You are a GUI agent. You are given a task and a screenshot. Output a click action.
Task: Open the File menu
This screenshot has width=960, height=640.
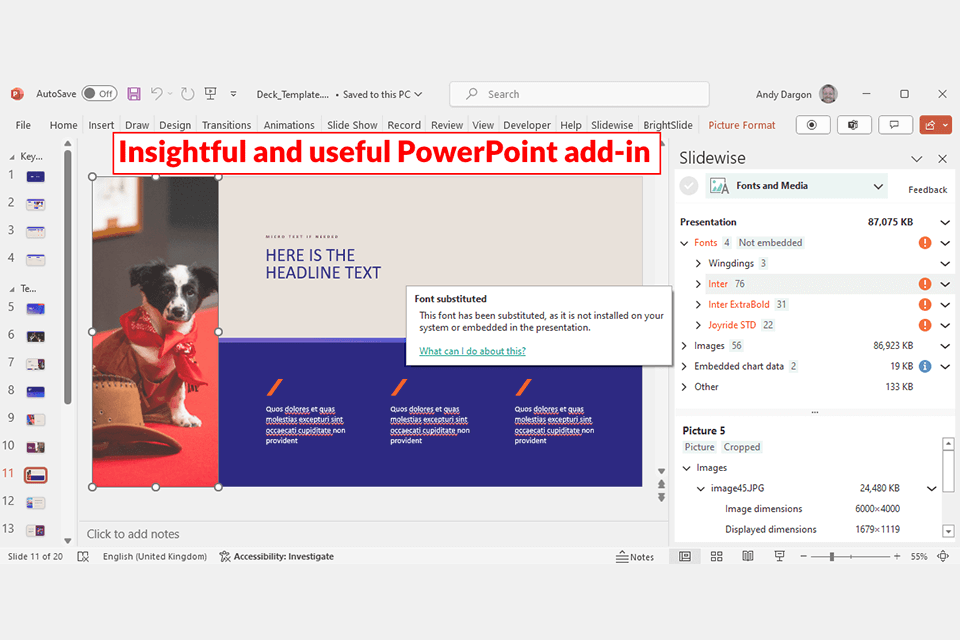click(x=23, y=125)
